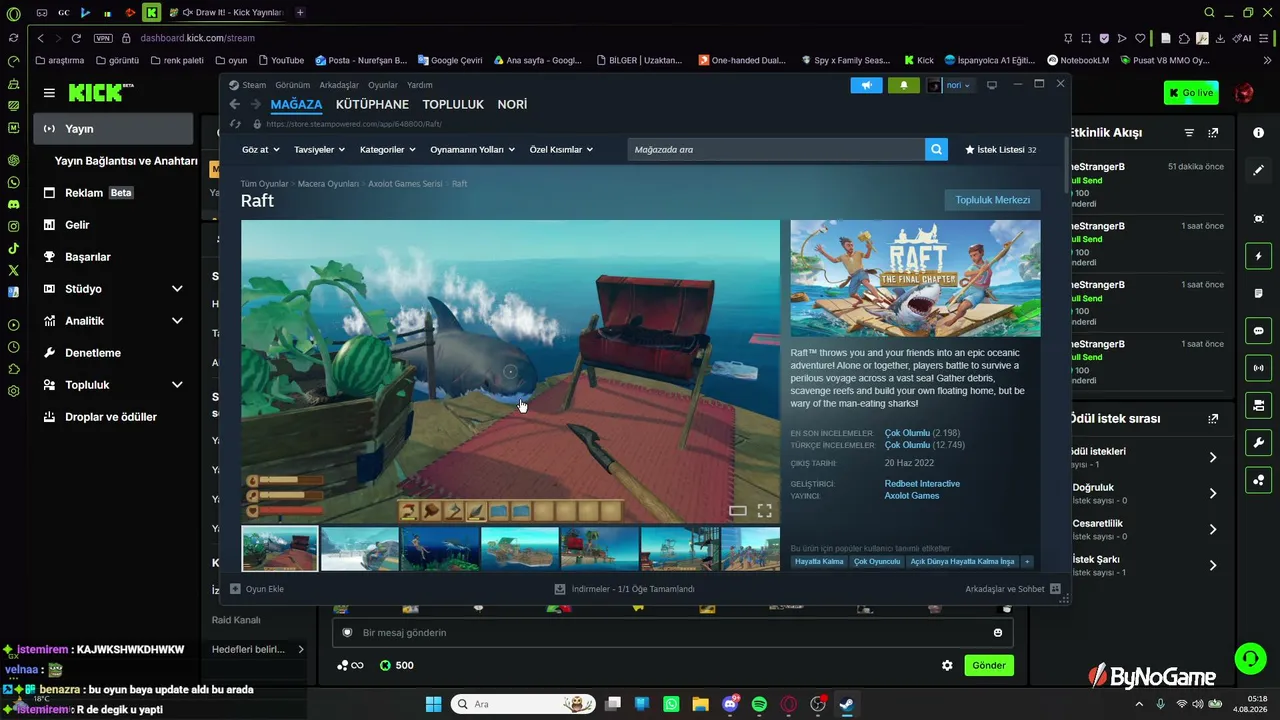Open the Redbeet Interactive developer link
Viewport: 1280px width, 720px height.
point(922,484)
